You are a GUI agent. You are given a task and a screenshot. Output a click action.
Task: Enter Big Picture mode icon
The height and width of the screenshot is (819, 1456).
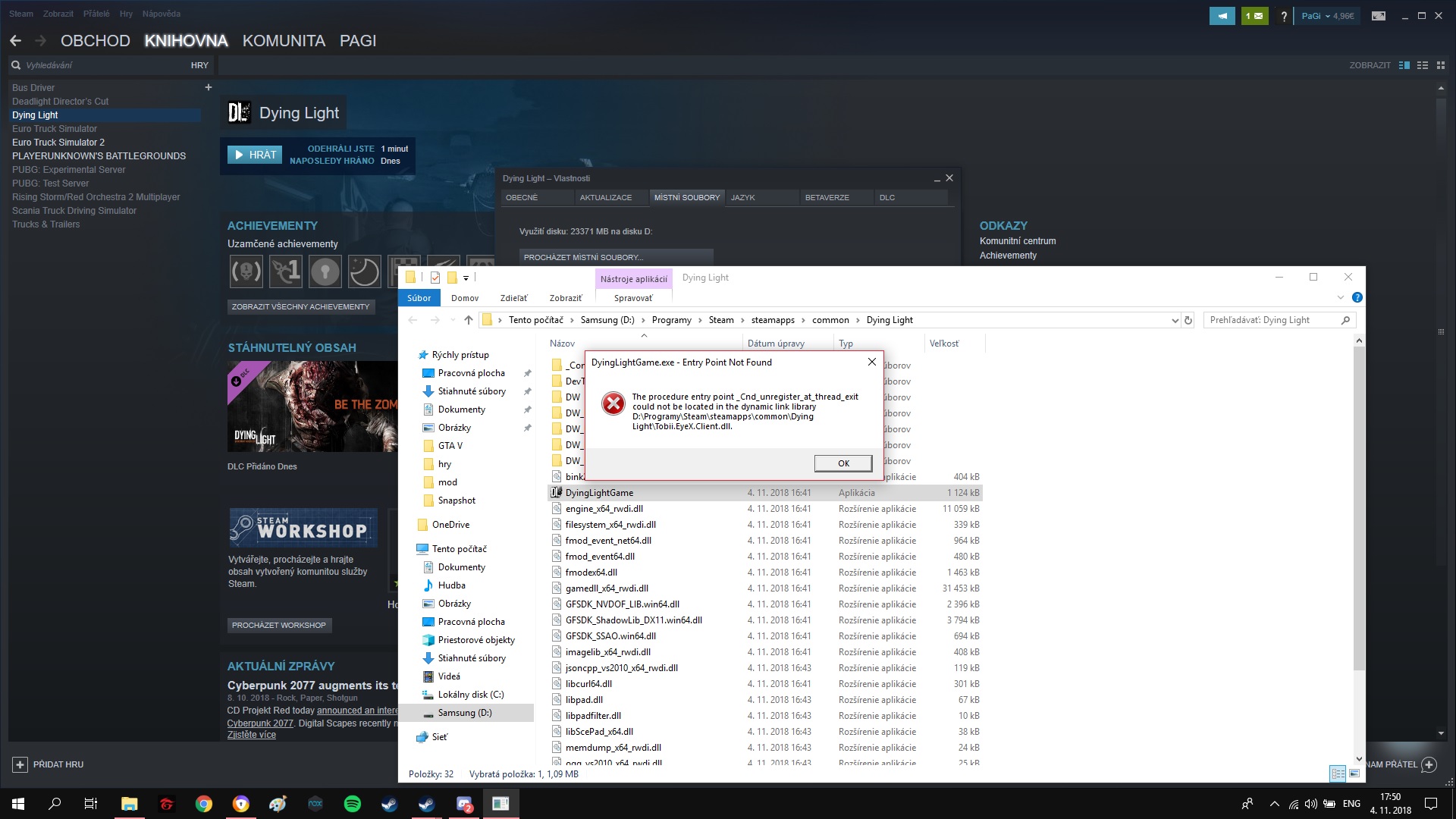(1379, 15)
